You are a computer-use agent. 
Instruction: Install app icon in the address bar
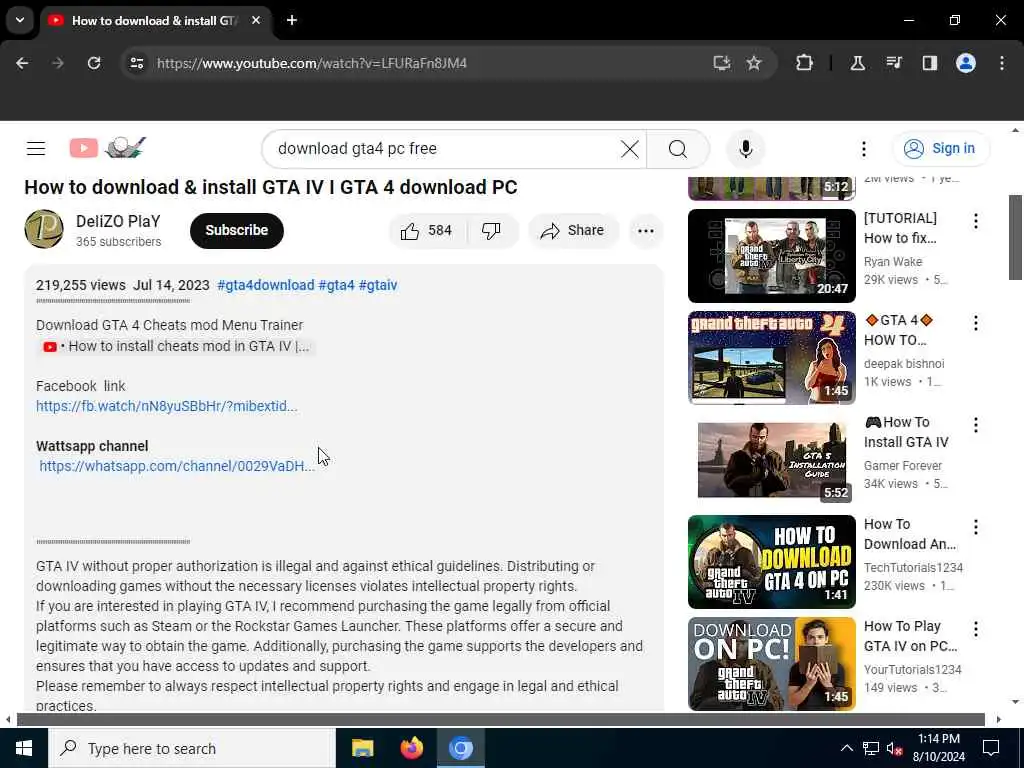click(721, 63)
